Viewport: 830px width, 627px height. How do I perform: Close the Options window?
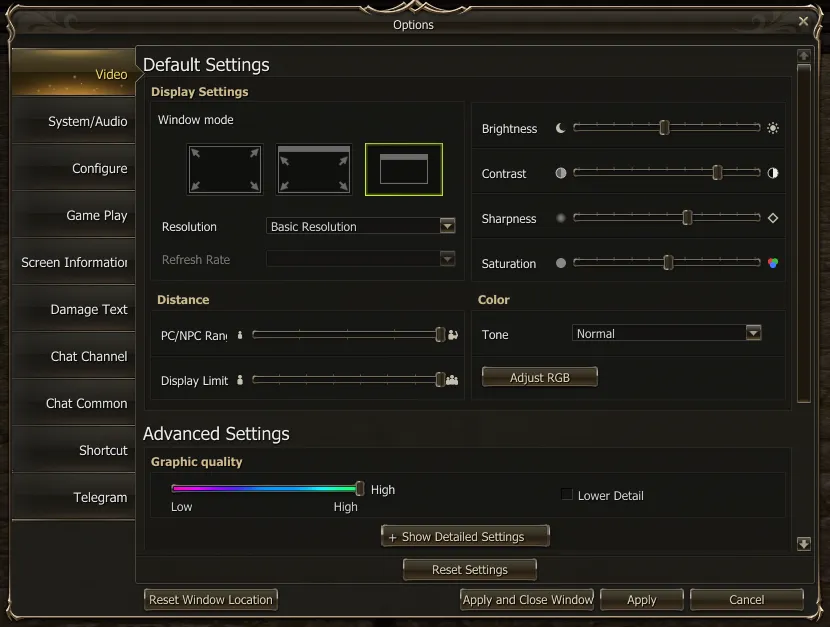tap(803, 21)
